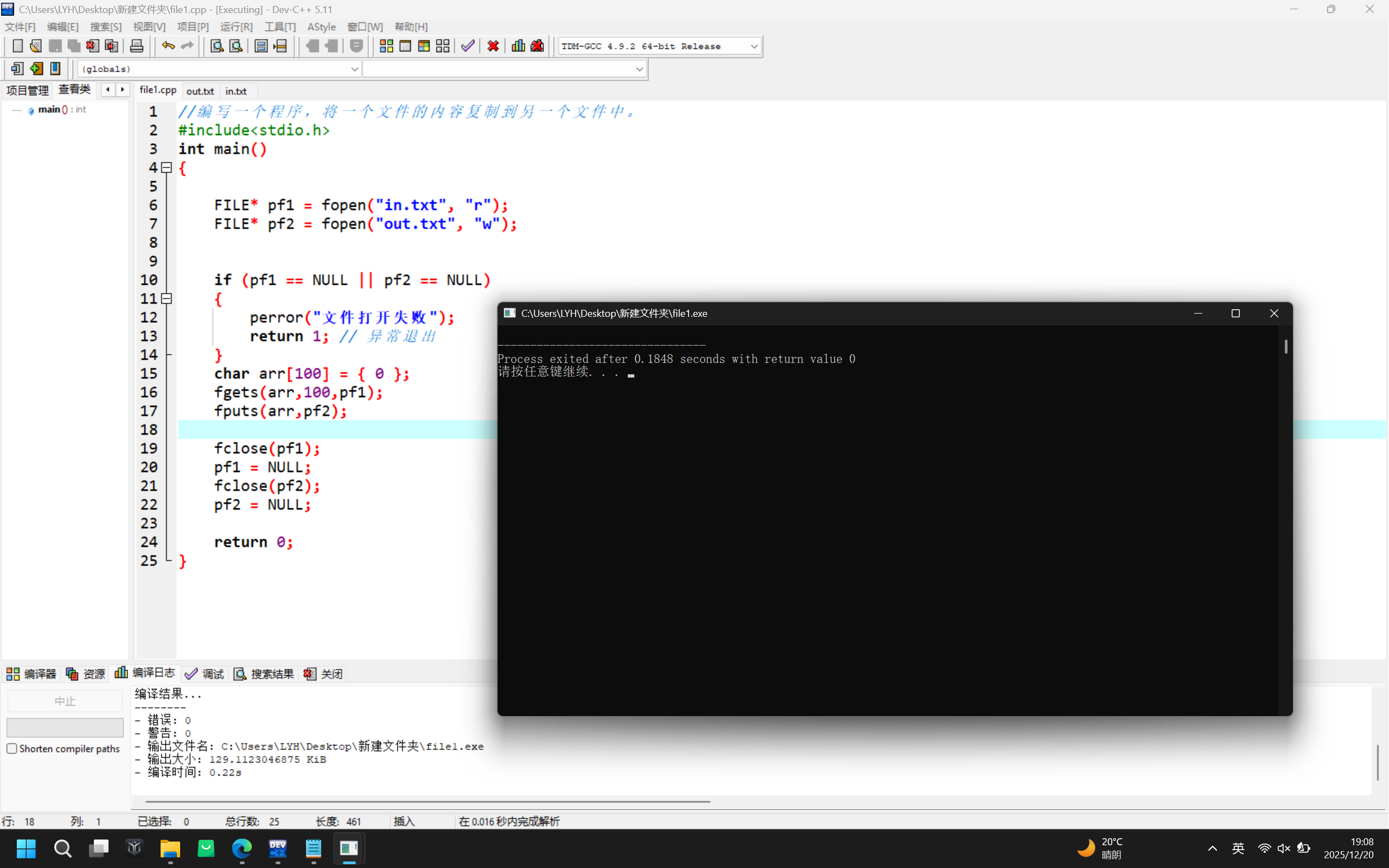Collapse the code fold at line 4
This screenshot has height=868, width=1389.
[x=167, y=168]
